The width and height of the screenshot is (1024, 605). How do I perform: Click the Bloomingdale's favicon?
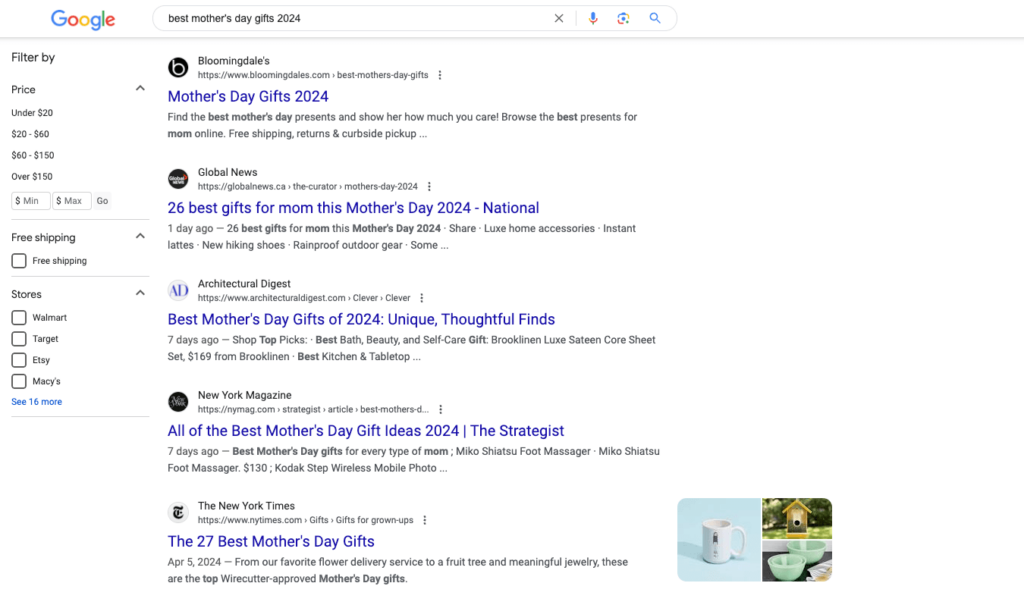(x=178, y=67)
